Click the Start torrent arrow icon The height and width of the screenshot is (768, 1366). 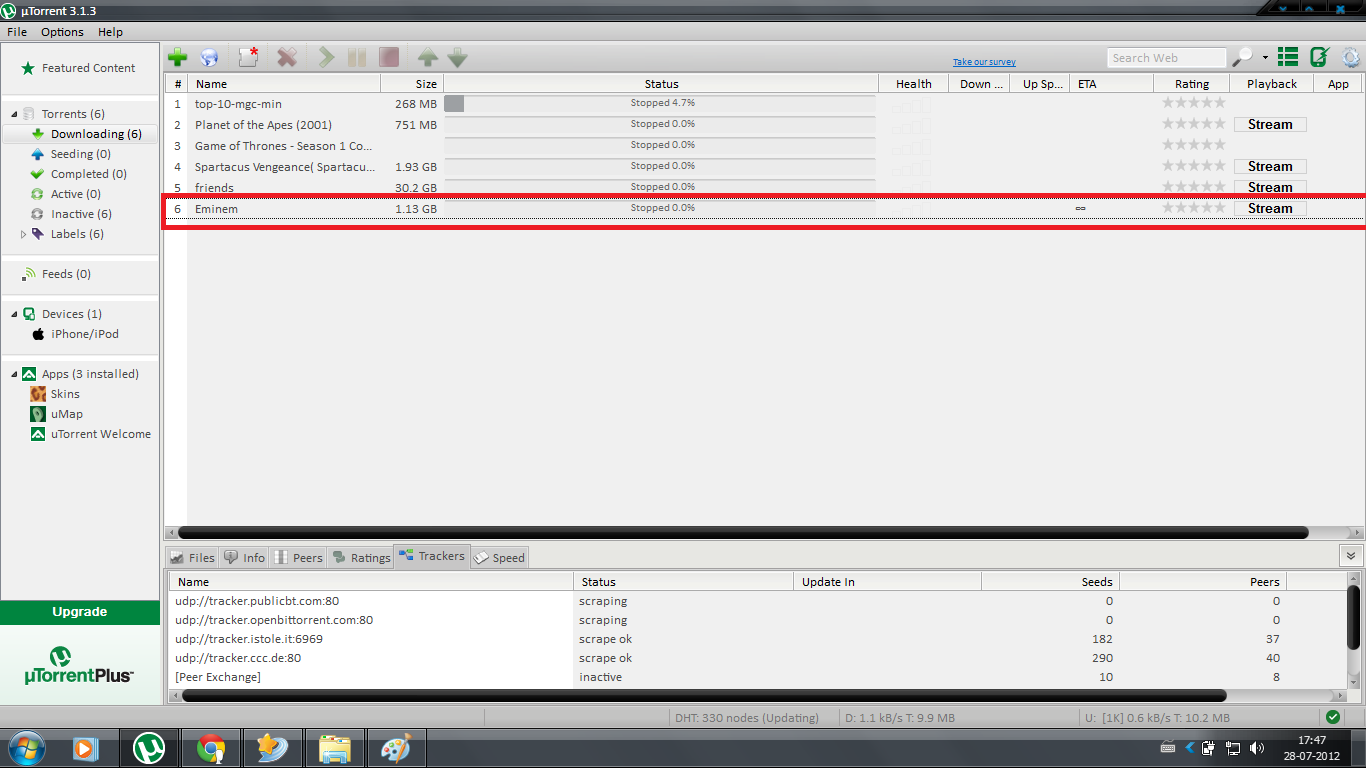tap(327, 58)
